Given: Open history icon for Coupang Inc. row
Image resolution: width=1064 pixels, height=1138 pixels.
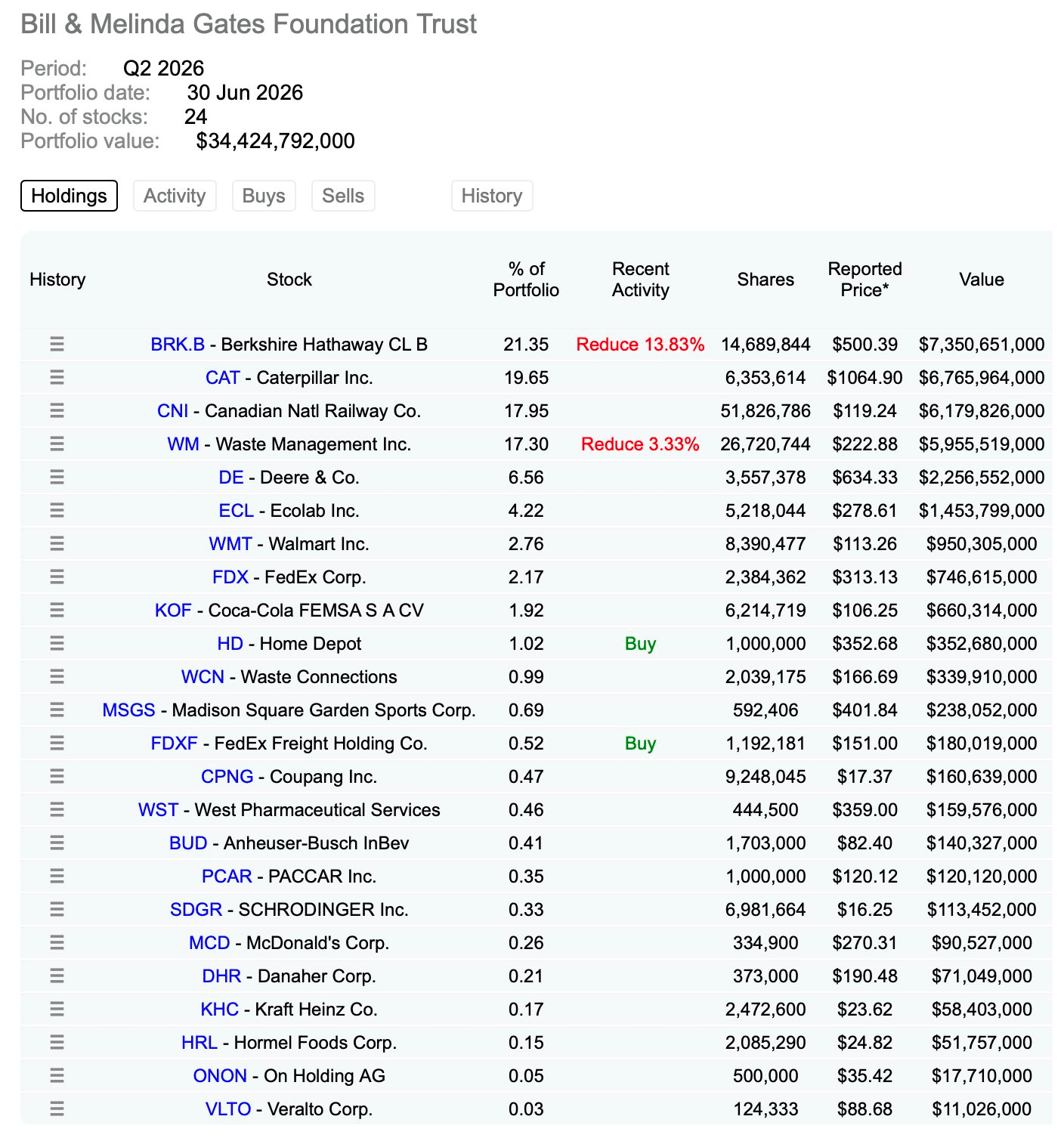Looking at the screenshot, I should [57, 777].
